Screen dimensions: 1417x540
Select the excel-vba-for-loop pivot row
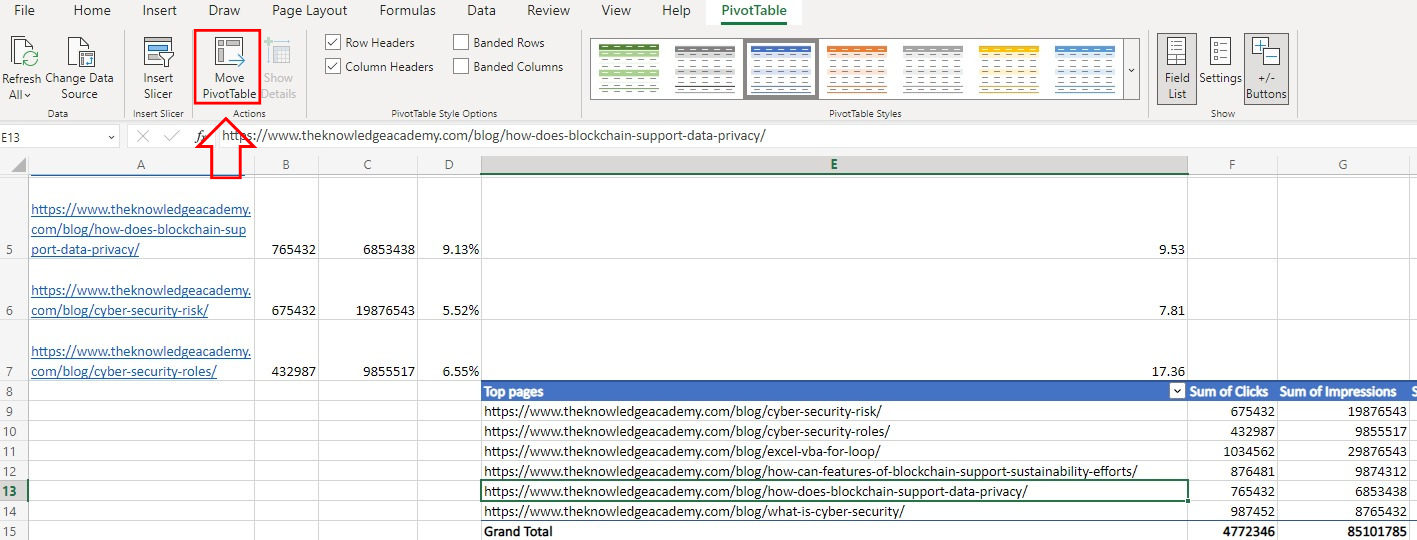point(834,451)
